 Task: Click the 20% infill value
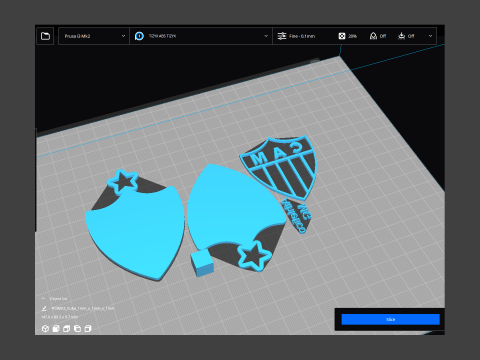353,36
